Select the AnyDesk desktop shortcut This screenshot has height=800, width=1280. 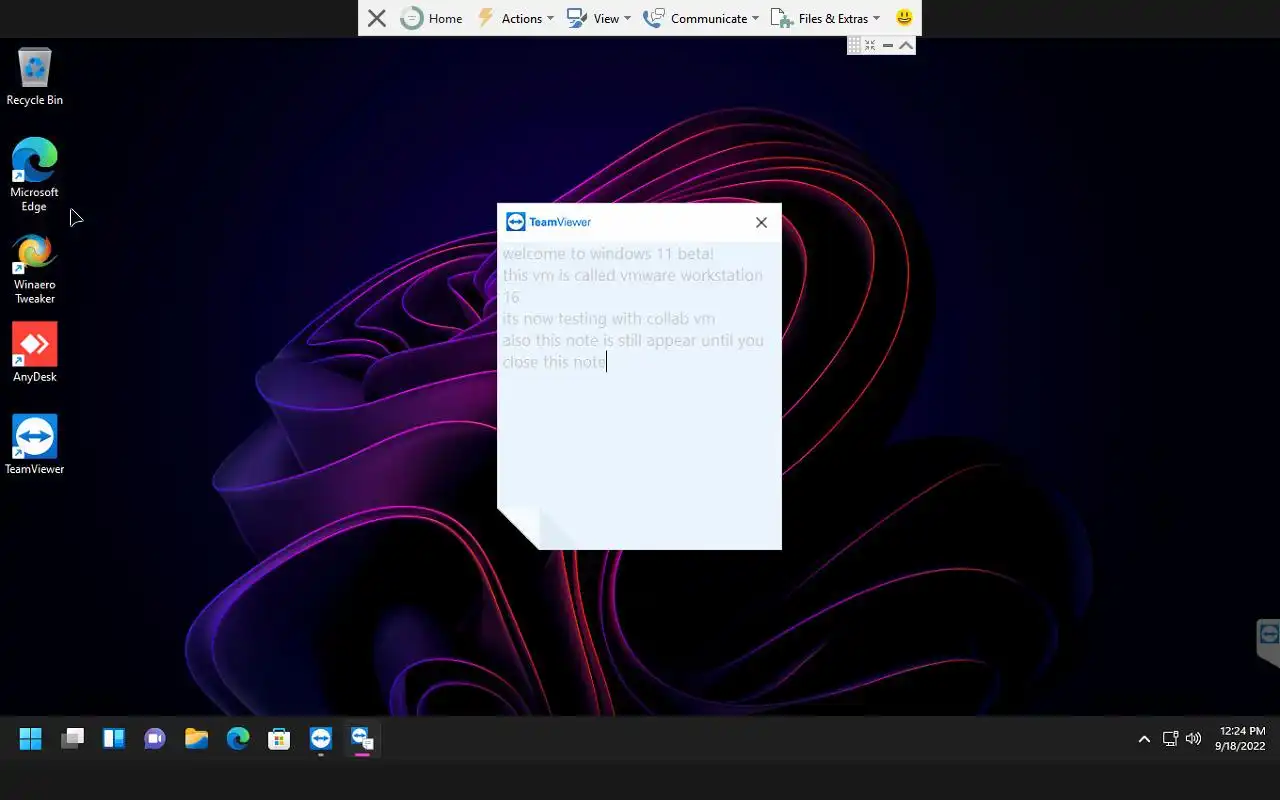tap(35, 352)
